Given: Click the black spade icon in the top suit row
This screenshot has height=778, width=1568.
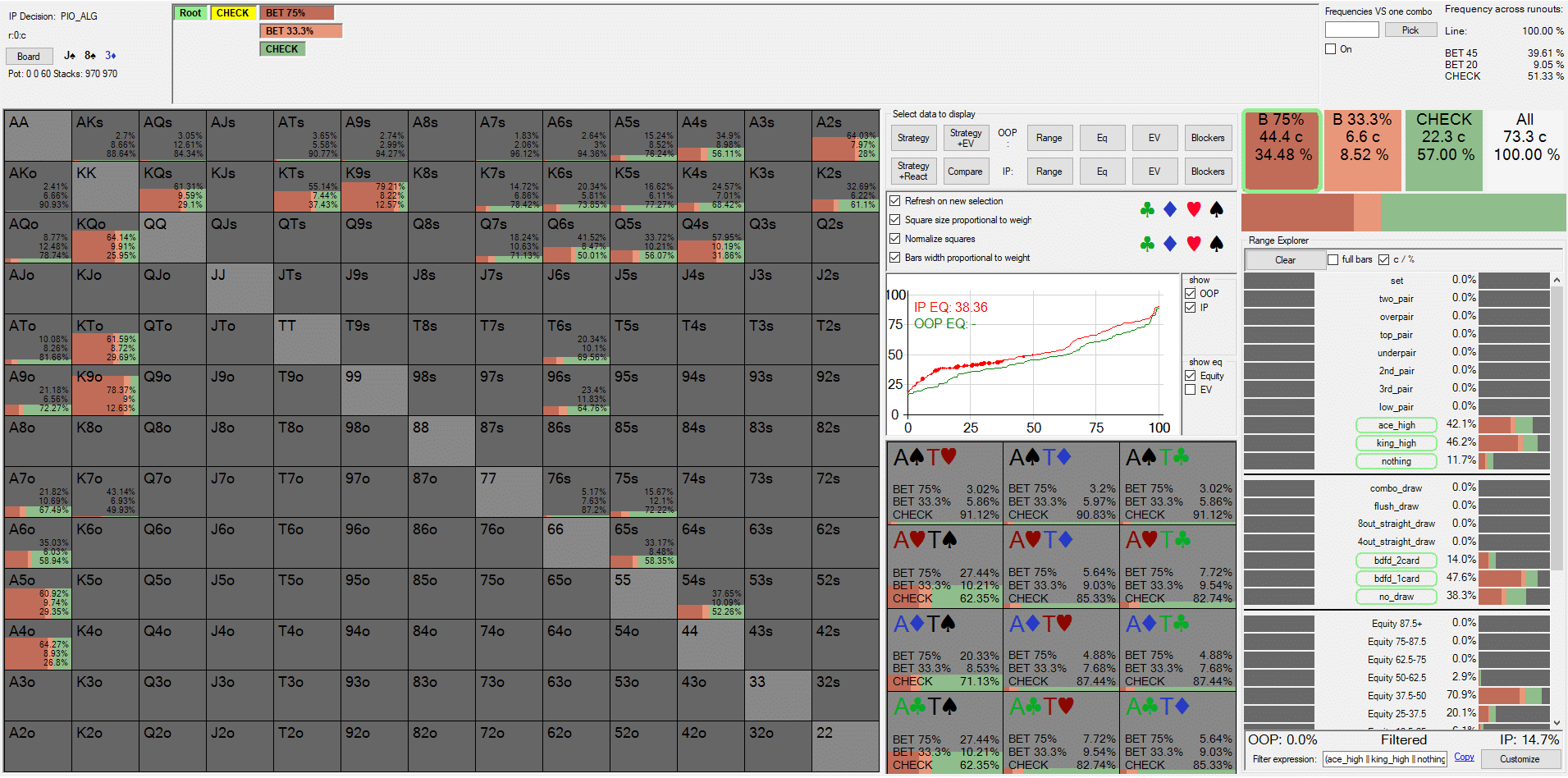Looking at the screenshot, I should 1217,210.
